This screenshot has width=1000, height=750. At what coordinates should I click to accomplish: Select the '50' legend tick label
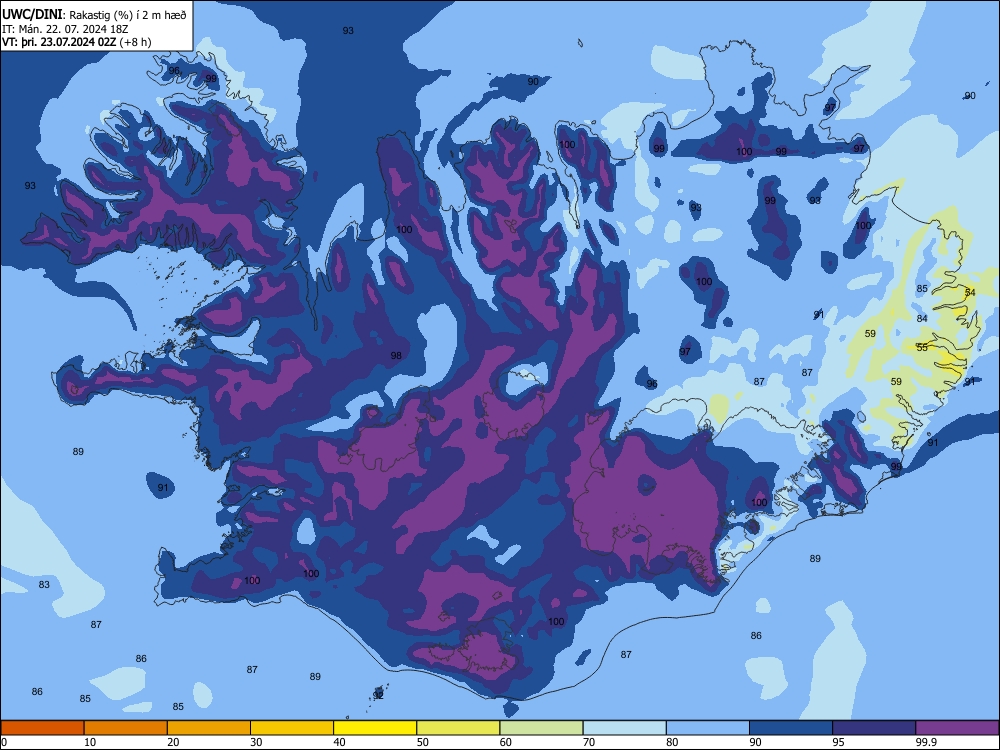423,742
